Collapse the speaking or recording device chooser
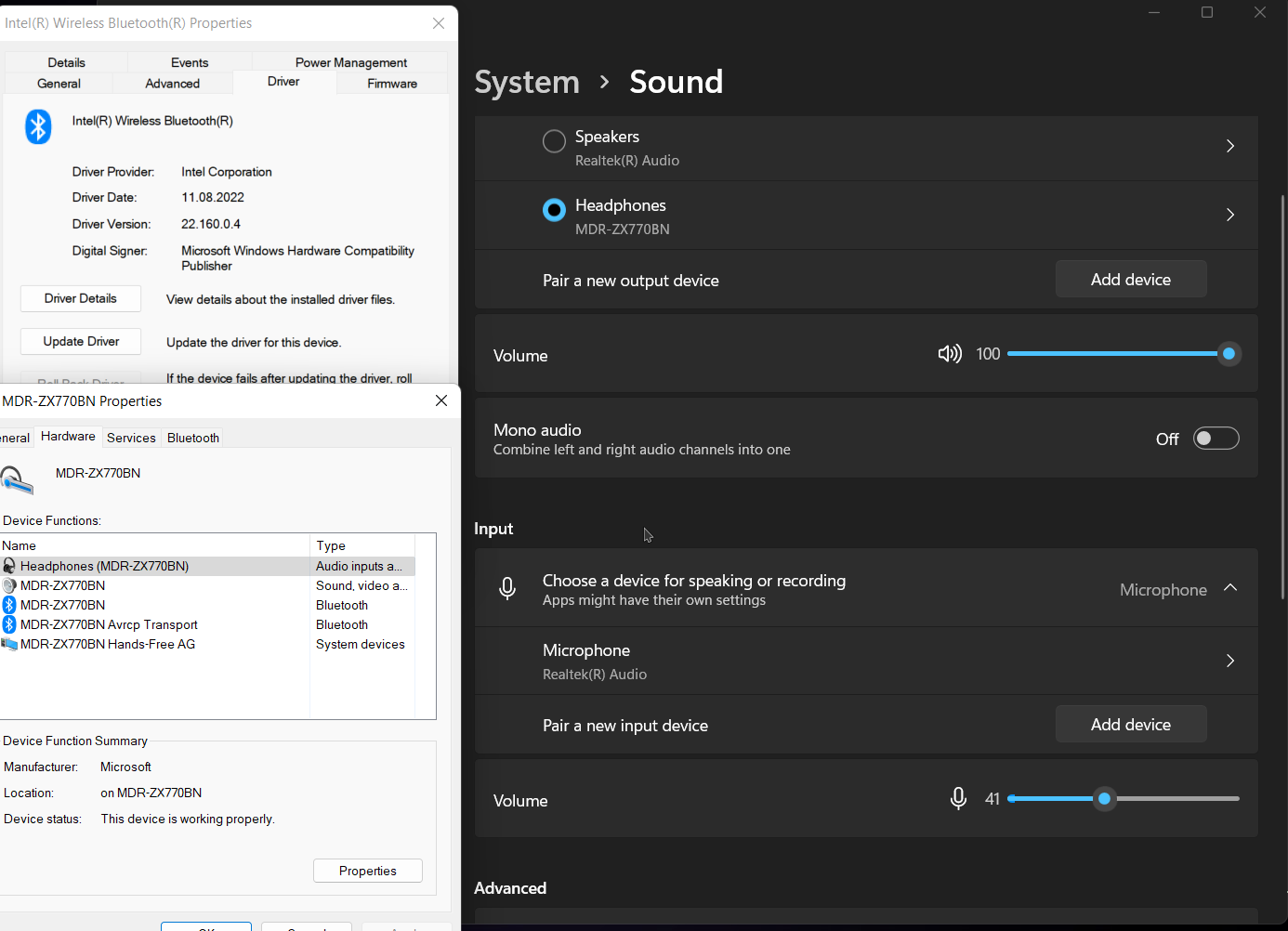 click(x=1230, y=587)
